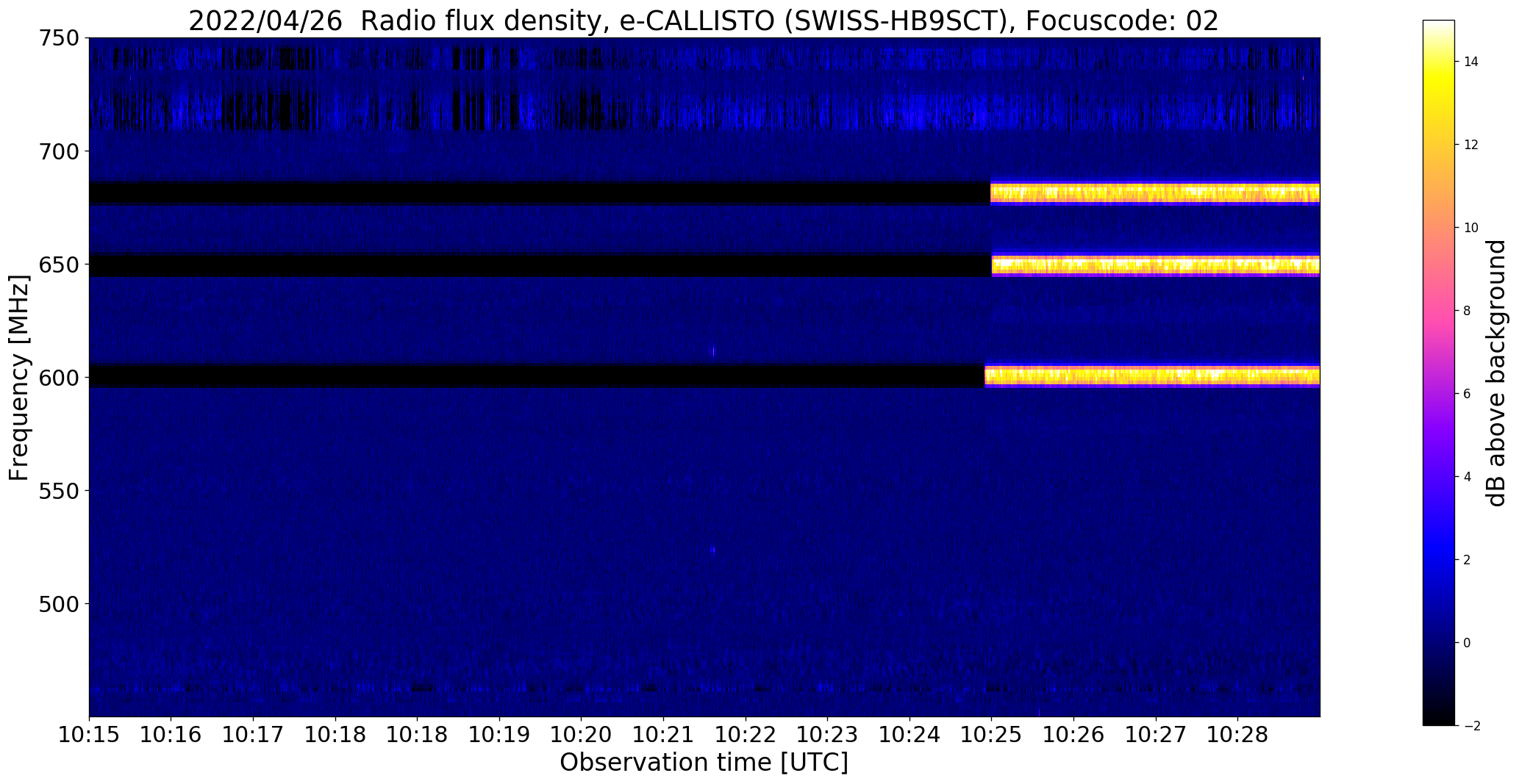
Task: Click the colorbar tick label −2
Action: 1472,726
